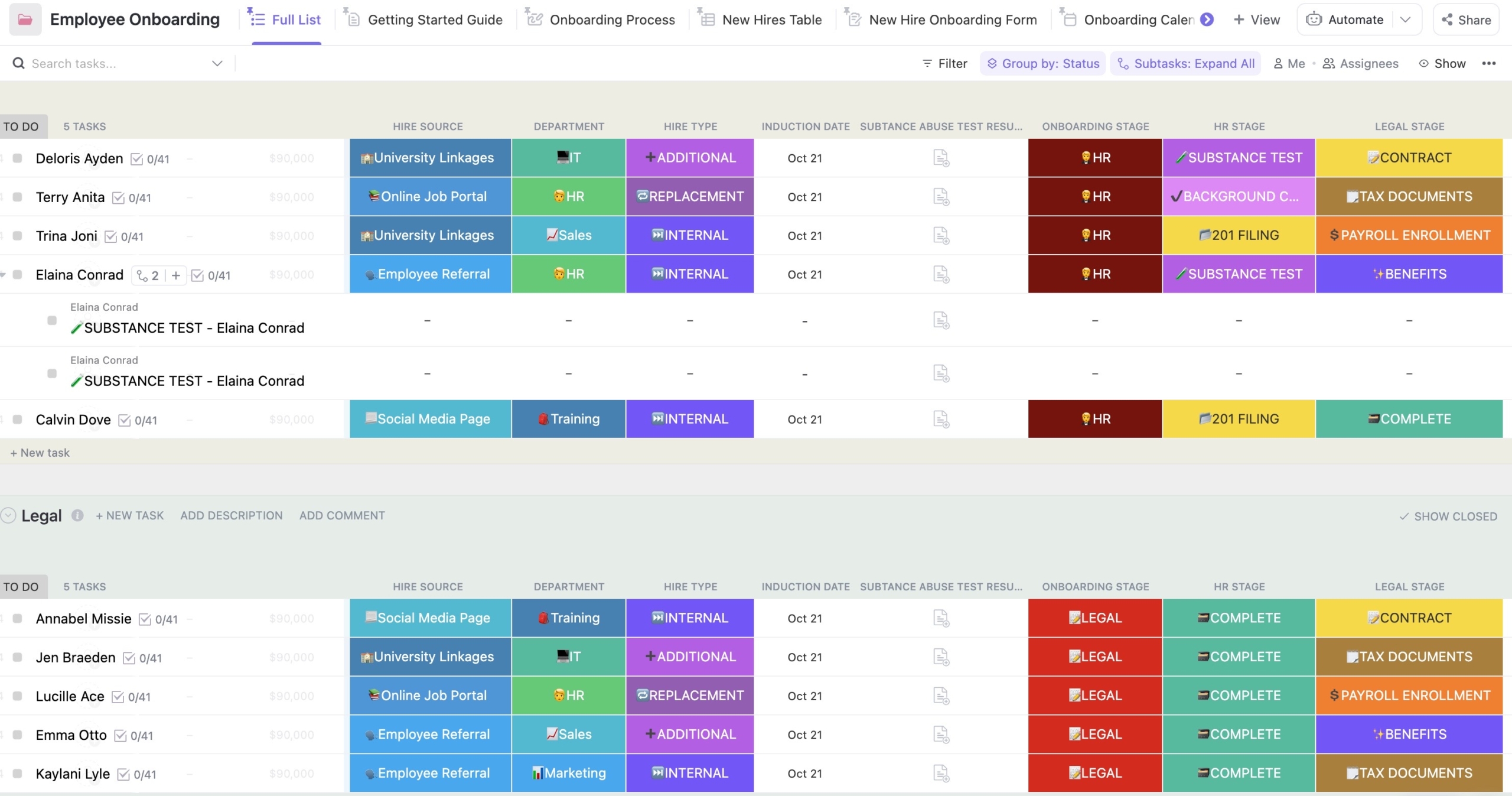The height and width of the screenshot is (796, 1512).
Task: Click SHOW CLOSED in the Legal section
Action: (1447, 515)
